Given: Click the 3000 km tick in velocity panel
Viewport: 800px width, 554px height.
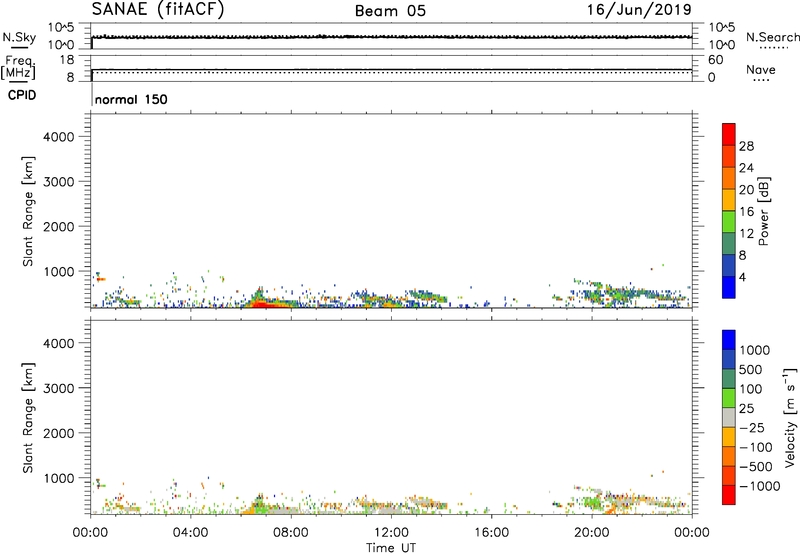Looking at the screenshot, I should 59,388.
